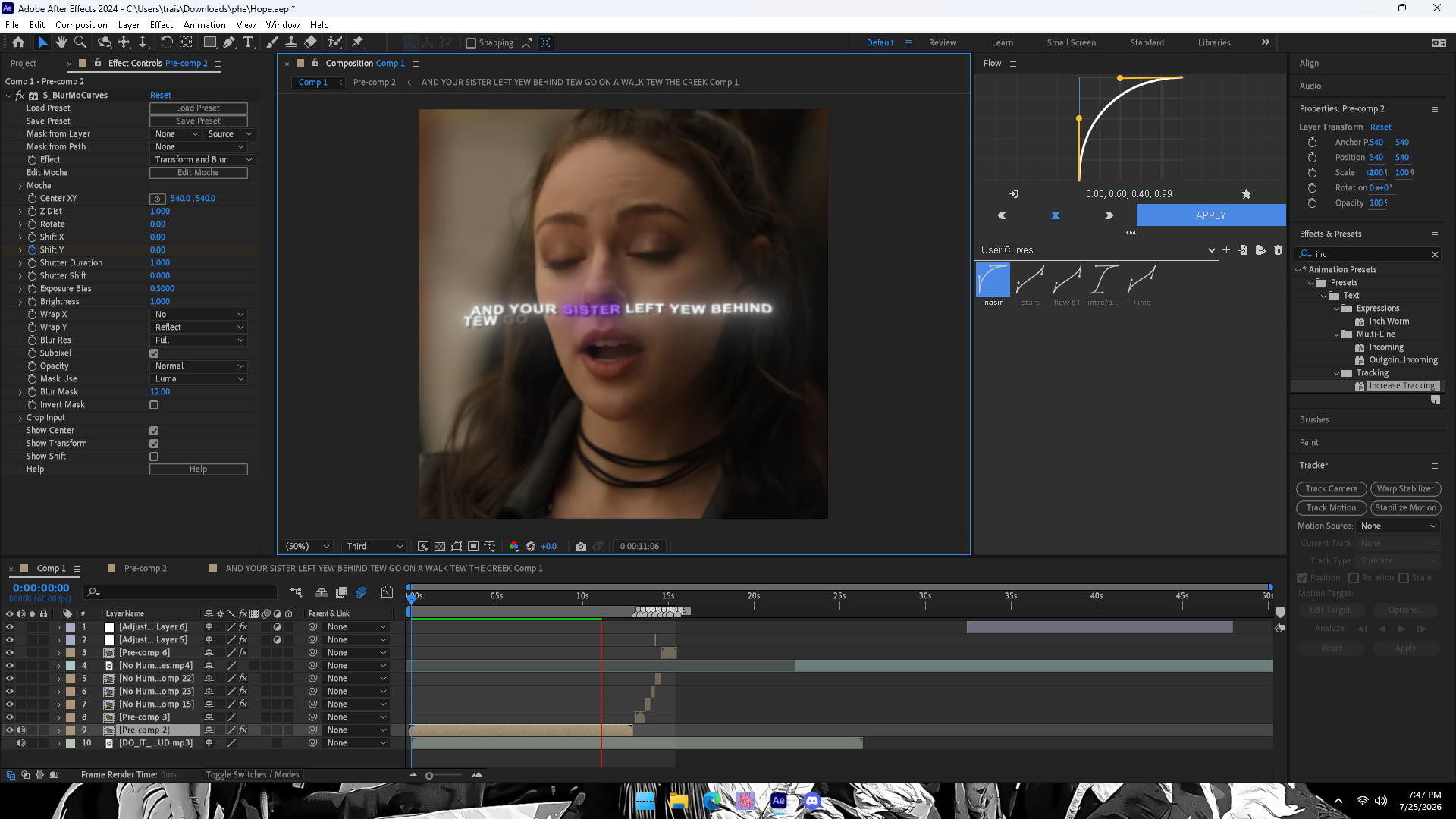Open Microsoft Edge from the taskbar
Viewport: 1456px width, 819px height.
(x=712, y=801)
